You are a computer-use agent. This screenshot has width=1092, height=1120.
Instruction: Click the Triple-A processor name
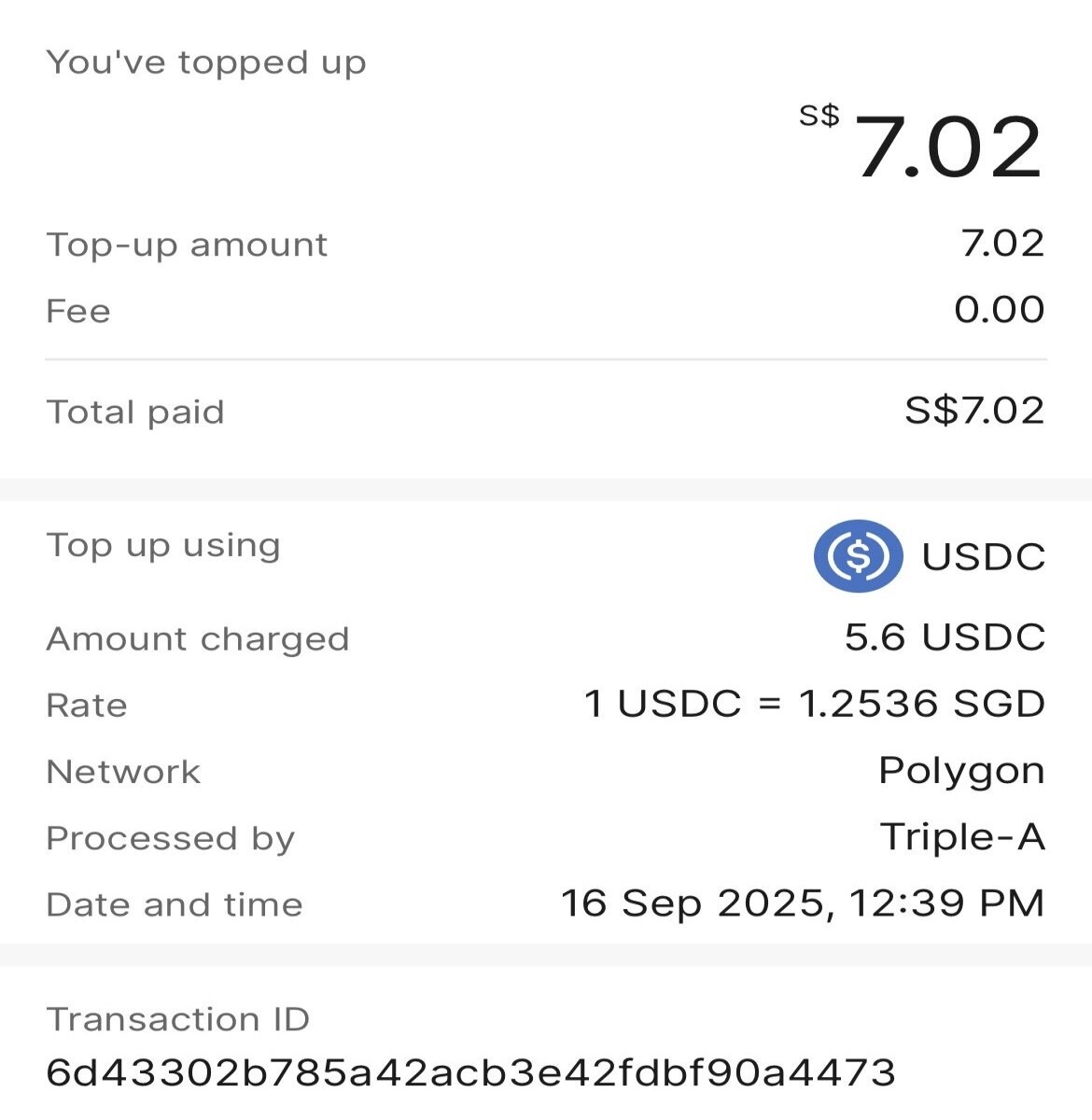pyautogui.click(x=962, y=837)
